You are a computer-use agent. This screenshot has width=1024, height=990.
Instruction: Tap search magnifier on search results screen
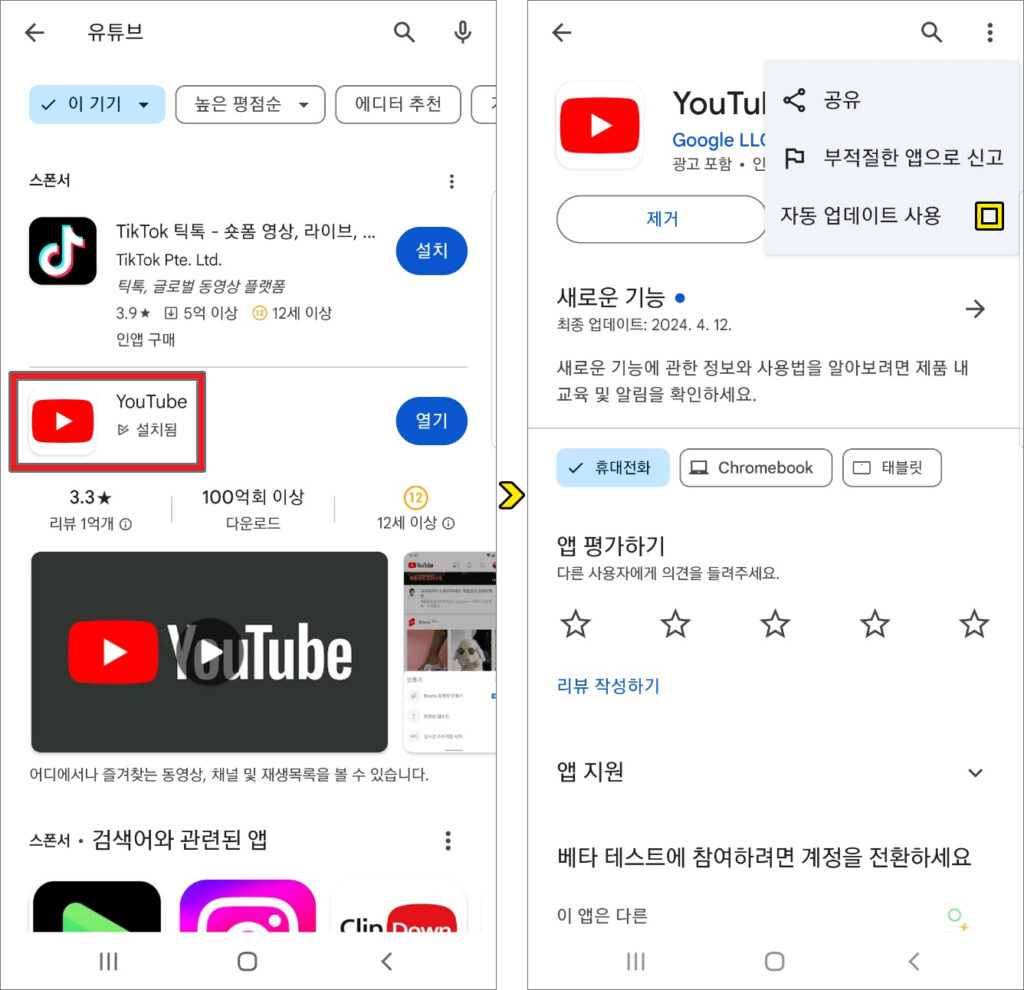point(404,32)
